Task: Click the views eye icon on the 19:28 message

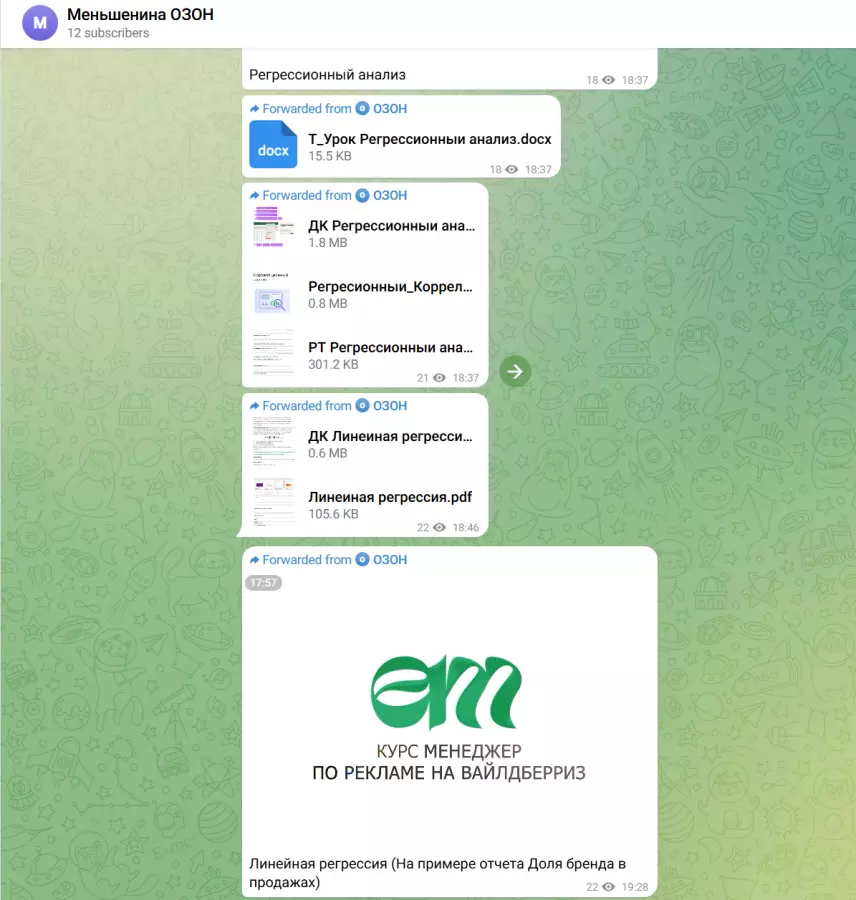Action: coord(608,887)
